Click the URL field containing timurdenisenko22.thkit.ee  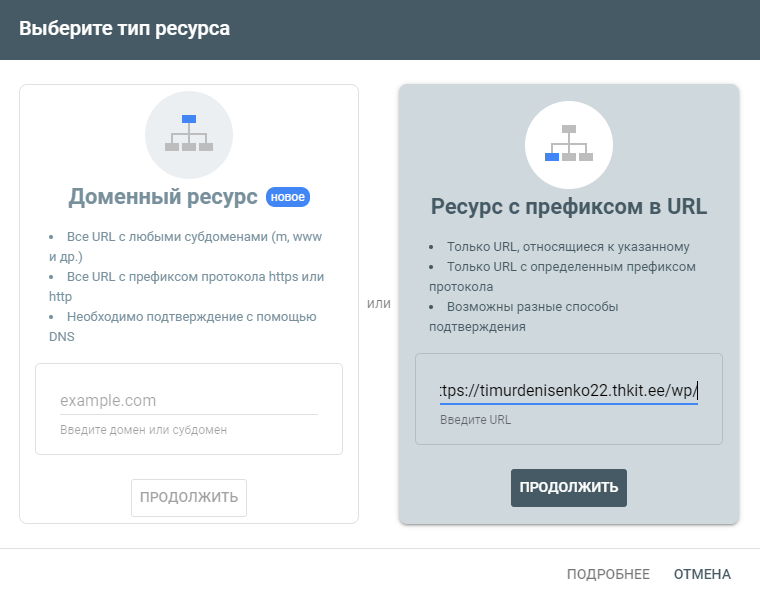569,391
